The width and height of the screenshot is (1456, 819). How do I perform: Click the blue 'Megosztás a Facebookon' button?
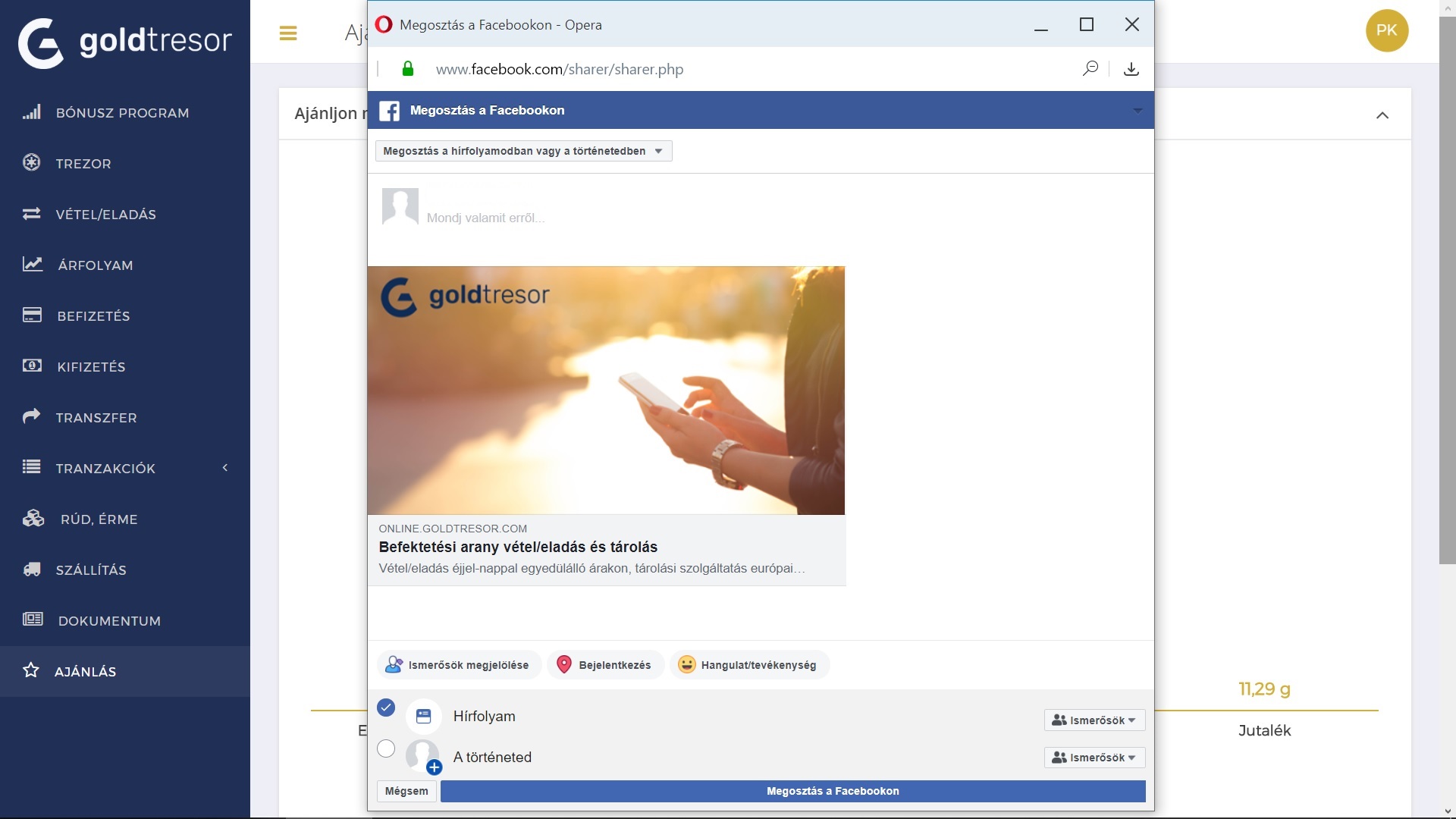pos(793,791)
